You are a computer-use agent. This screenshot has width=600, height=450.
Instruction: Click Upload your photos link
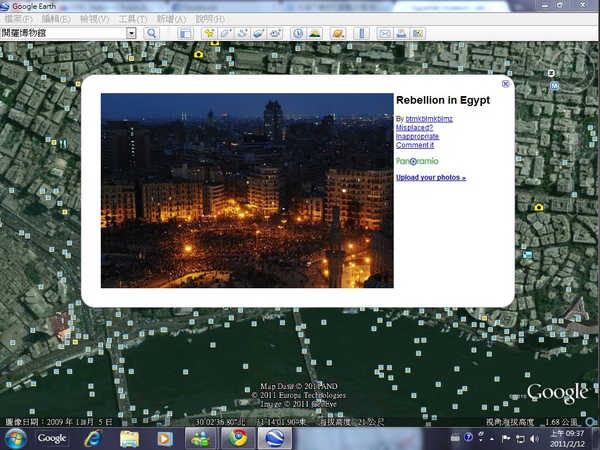click(431, 178)
